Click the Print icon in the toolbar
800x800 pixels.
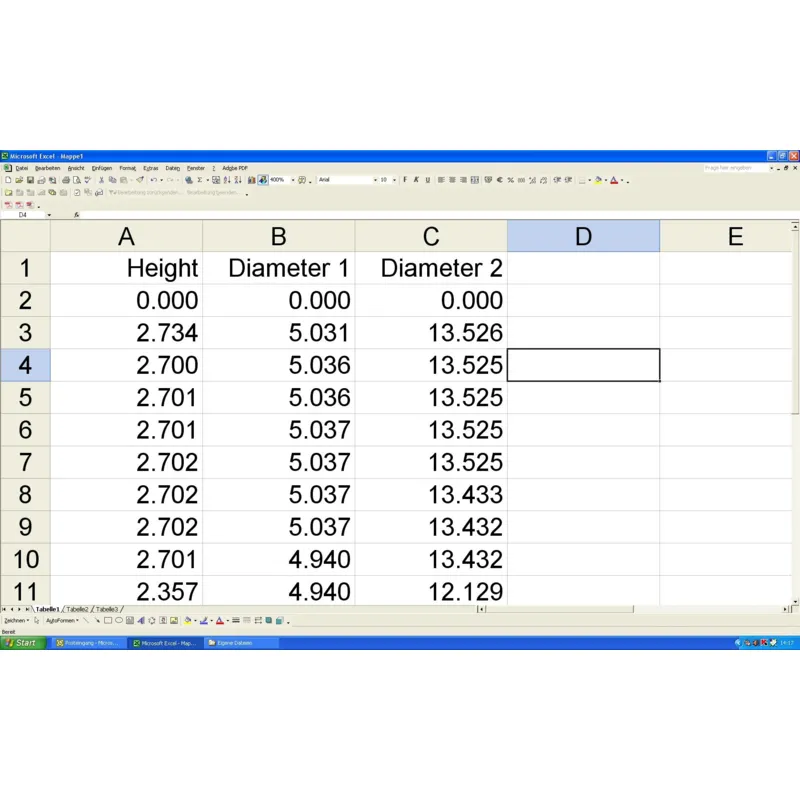tap(66, 180)
